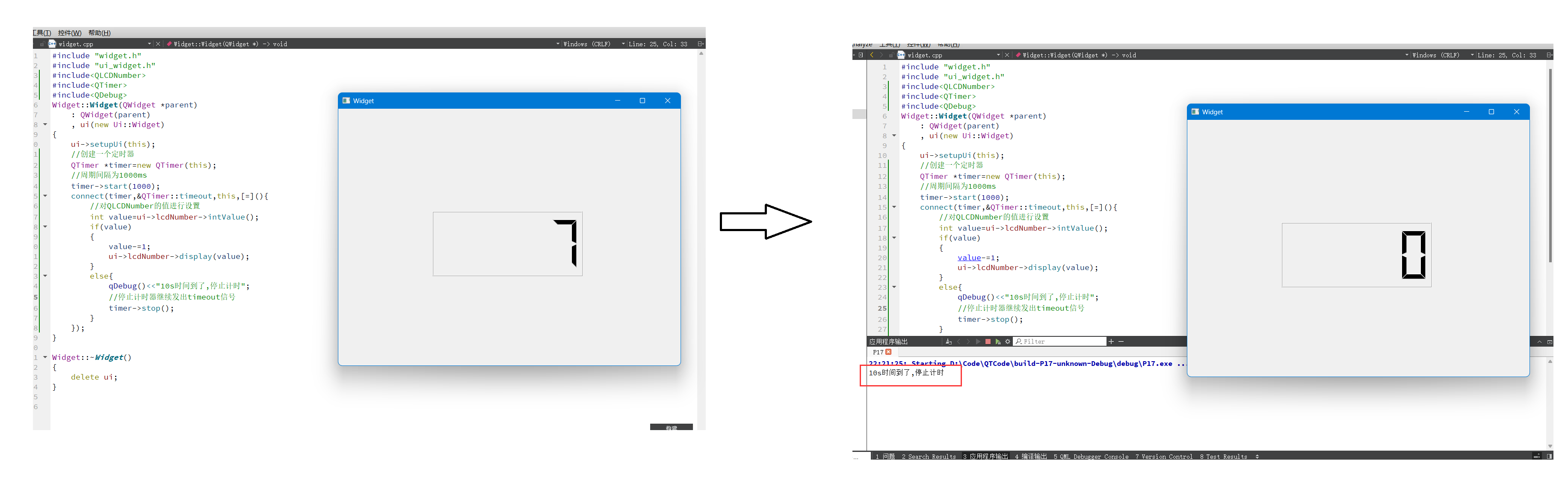Go to next output item arrow

click(x=968, y=341)
